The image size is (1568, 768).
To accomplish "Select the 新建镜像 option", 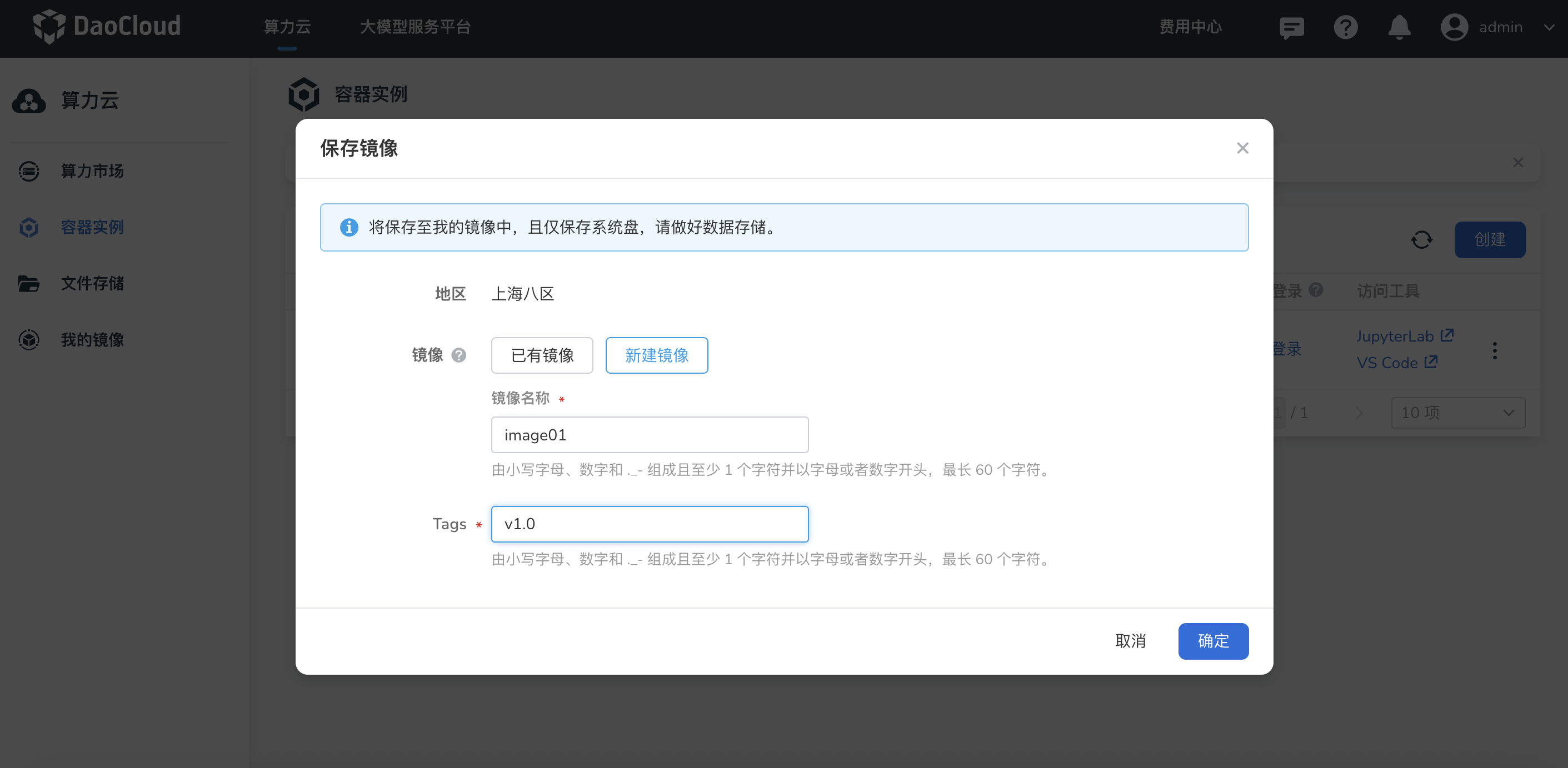I will pos(656,355).
